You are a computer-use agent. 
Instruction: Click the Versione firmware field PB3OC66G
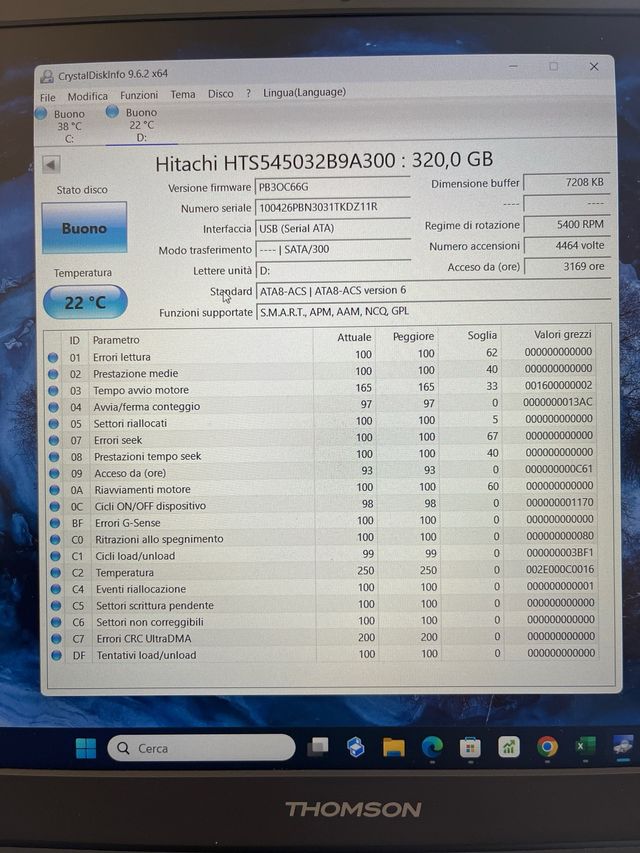coord(332,187)
